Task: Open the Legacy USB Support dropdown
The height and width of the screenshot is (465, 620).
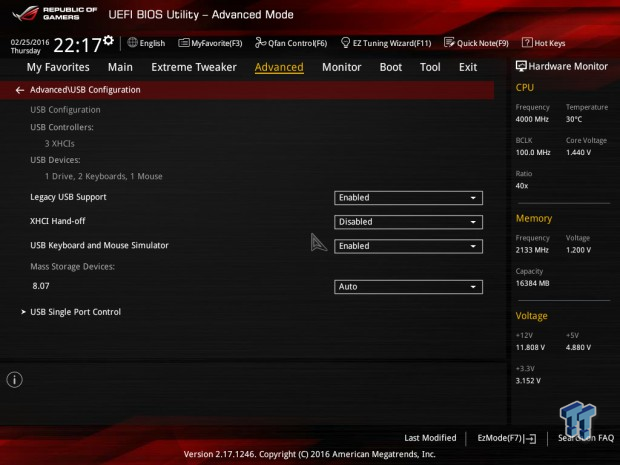Action: (x=408, y=198)
